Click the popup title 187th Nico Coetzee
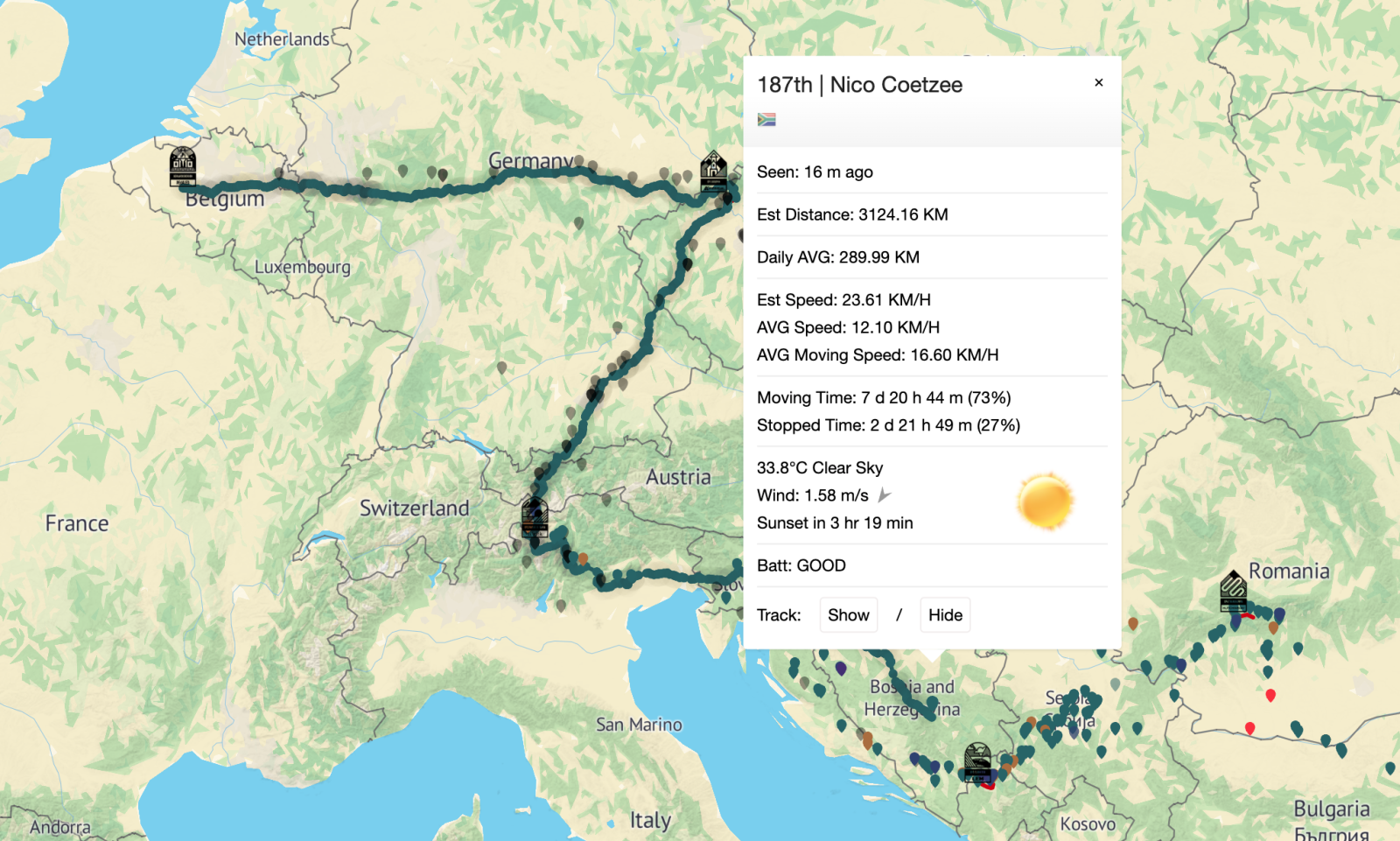This screenshot has height=841, width=1400. tap(859, 85)
